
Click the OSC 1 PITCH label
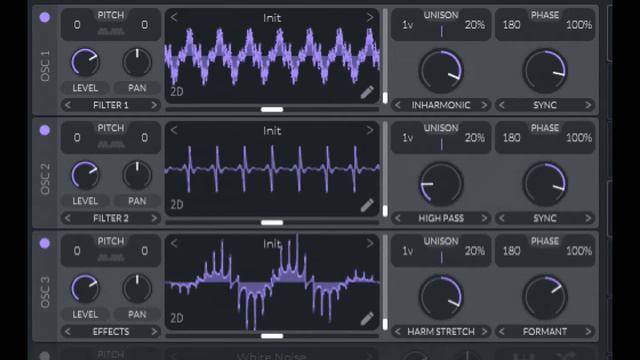tap(111, 15)
